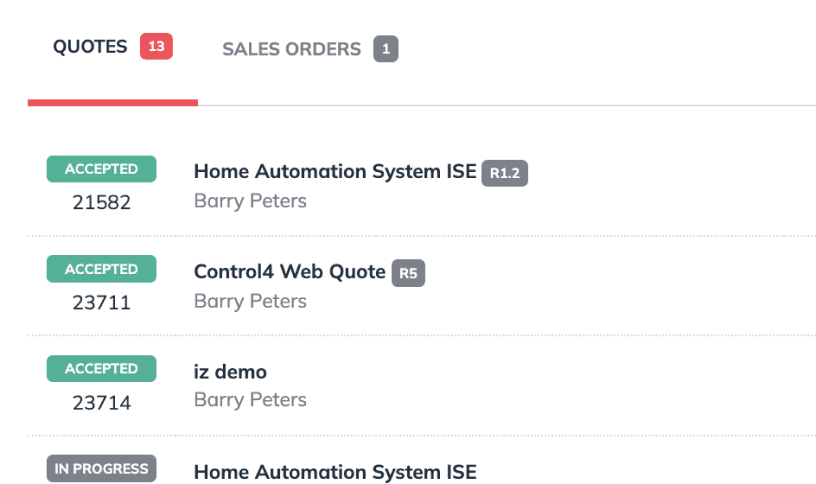Click the R5 revision badge

pos(408,273)
